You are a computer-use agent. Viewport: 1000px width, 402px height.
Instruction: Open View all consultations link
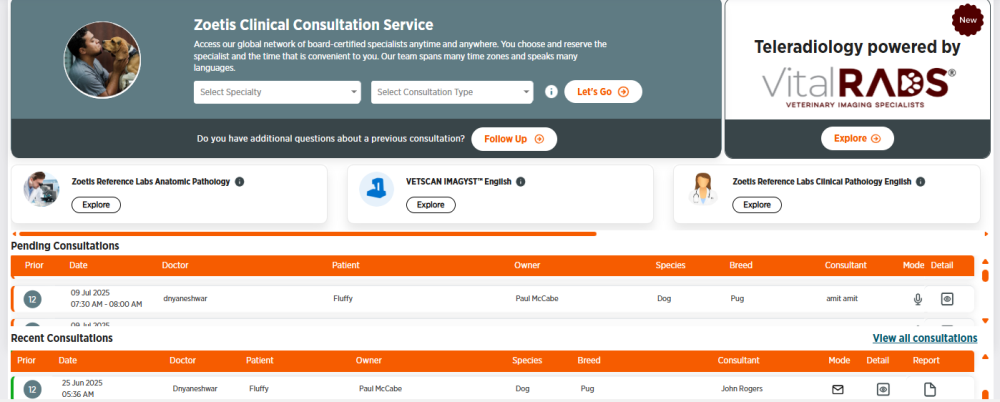pyautogui.click(x=925, y=338)
